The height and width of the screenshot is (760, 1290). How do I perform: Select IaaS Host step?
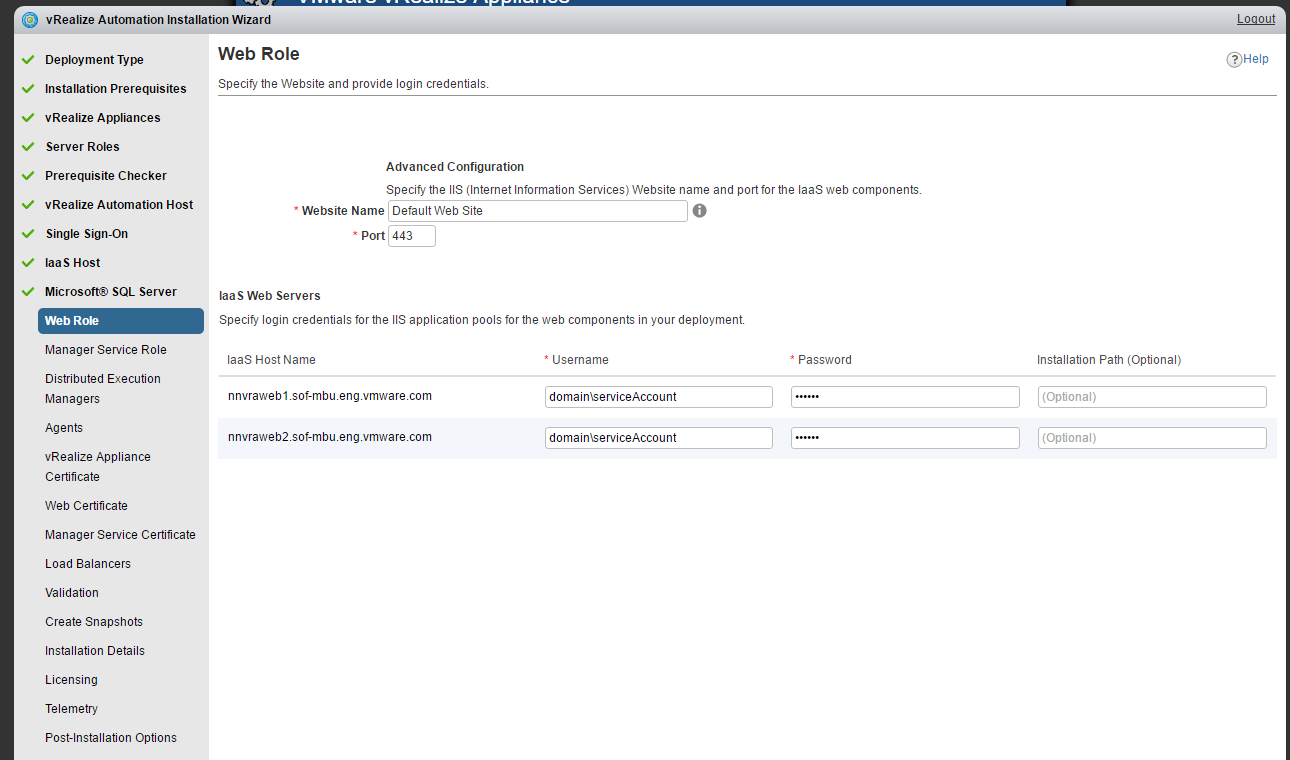coord(73,263)
